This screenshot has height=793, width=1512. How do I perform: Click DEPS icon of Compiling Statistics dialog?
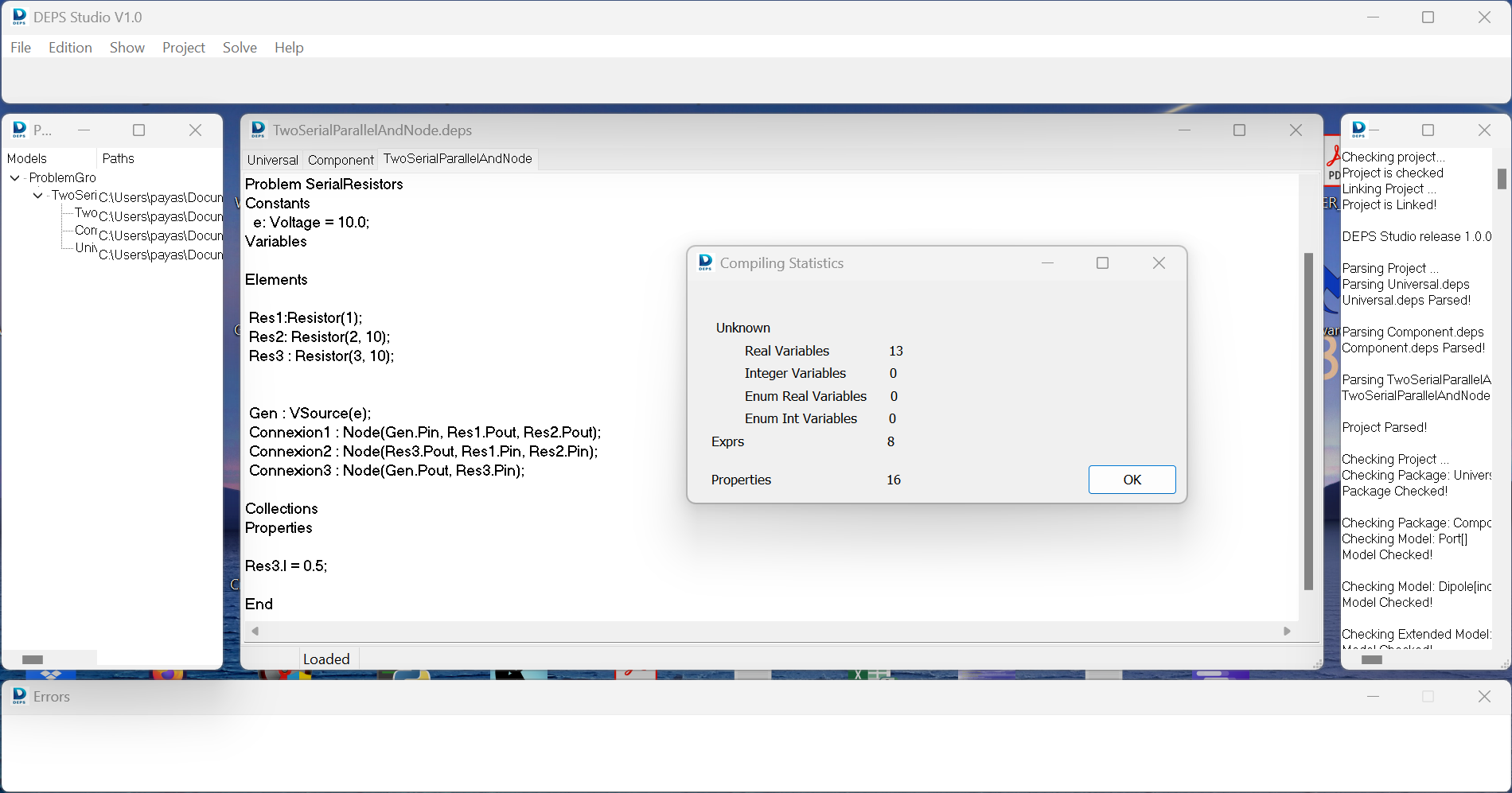click(706, 262)
